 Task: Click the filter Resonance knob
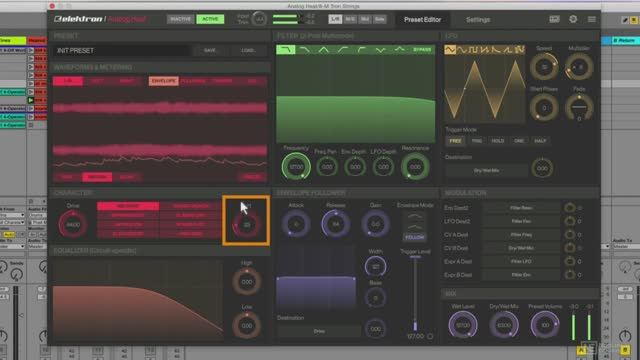coord(415,167)
